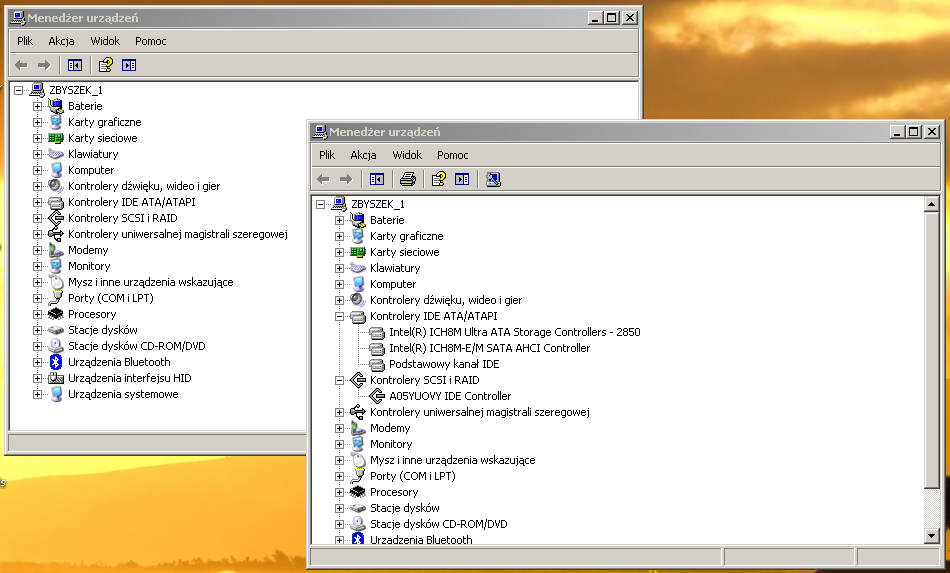Toggle console tree icon in front window toolbar

(x=377, y=179)
